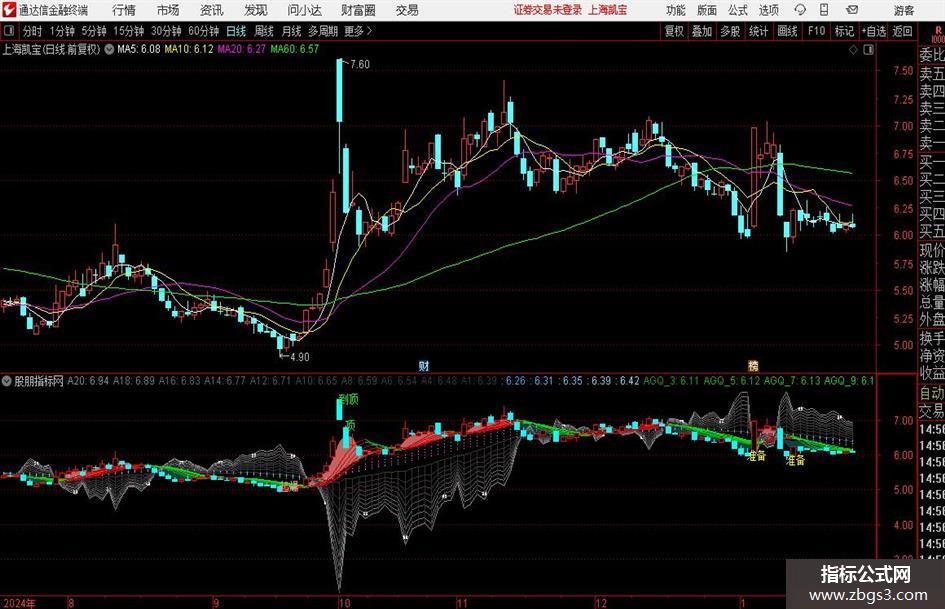Click the 画线 drawing tools button
Viewport: 945px width, 609px height.
coord(788,31)
